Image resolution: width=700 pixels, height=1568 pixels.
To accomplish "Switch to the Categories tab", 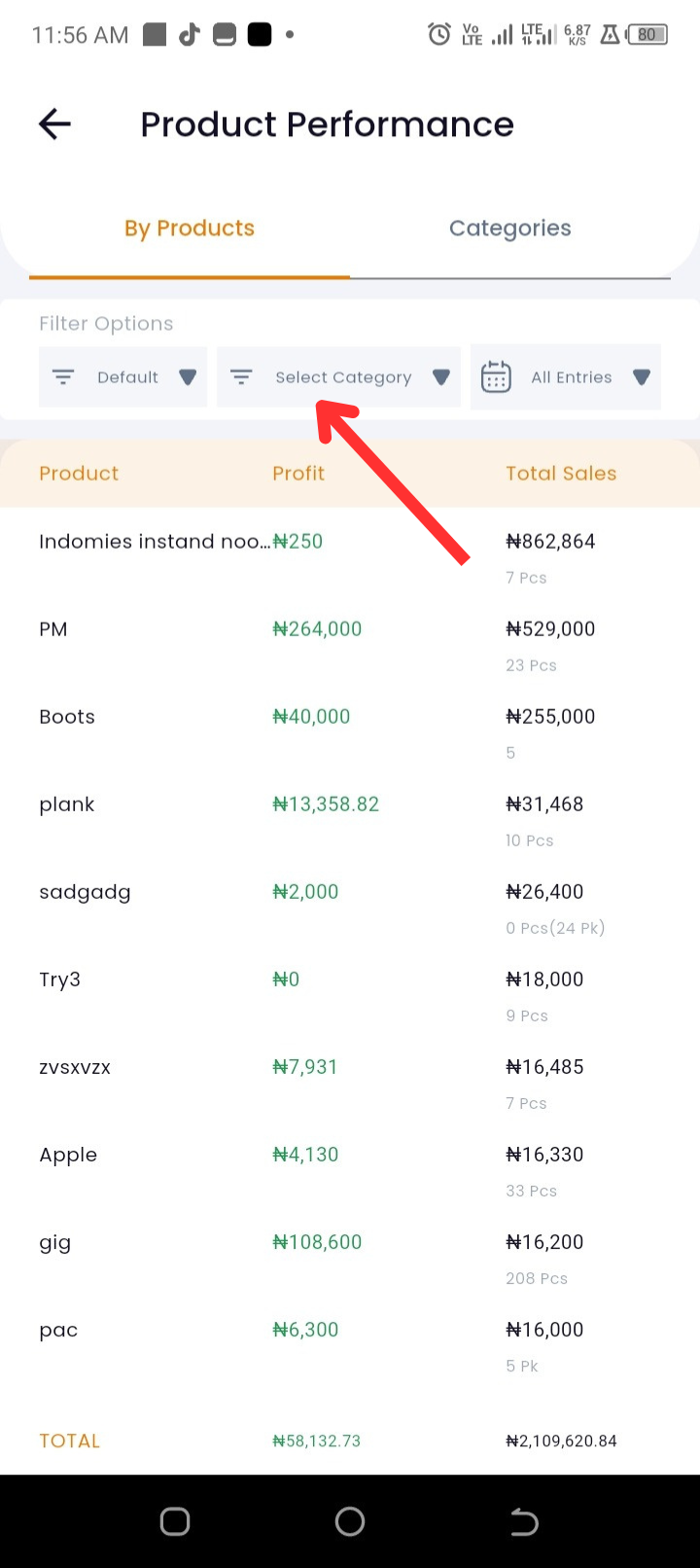I will pos(510,229).
